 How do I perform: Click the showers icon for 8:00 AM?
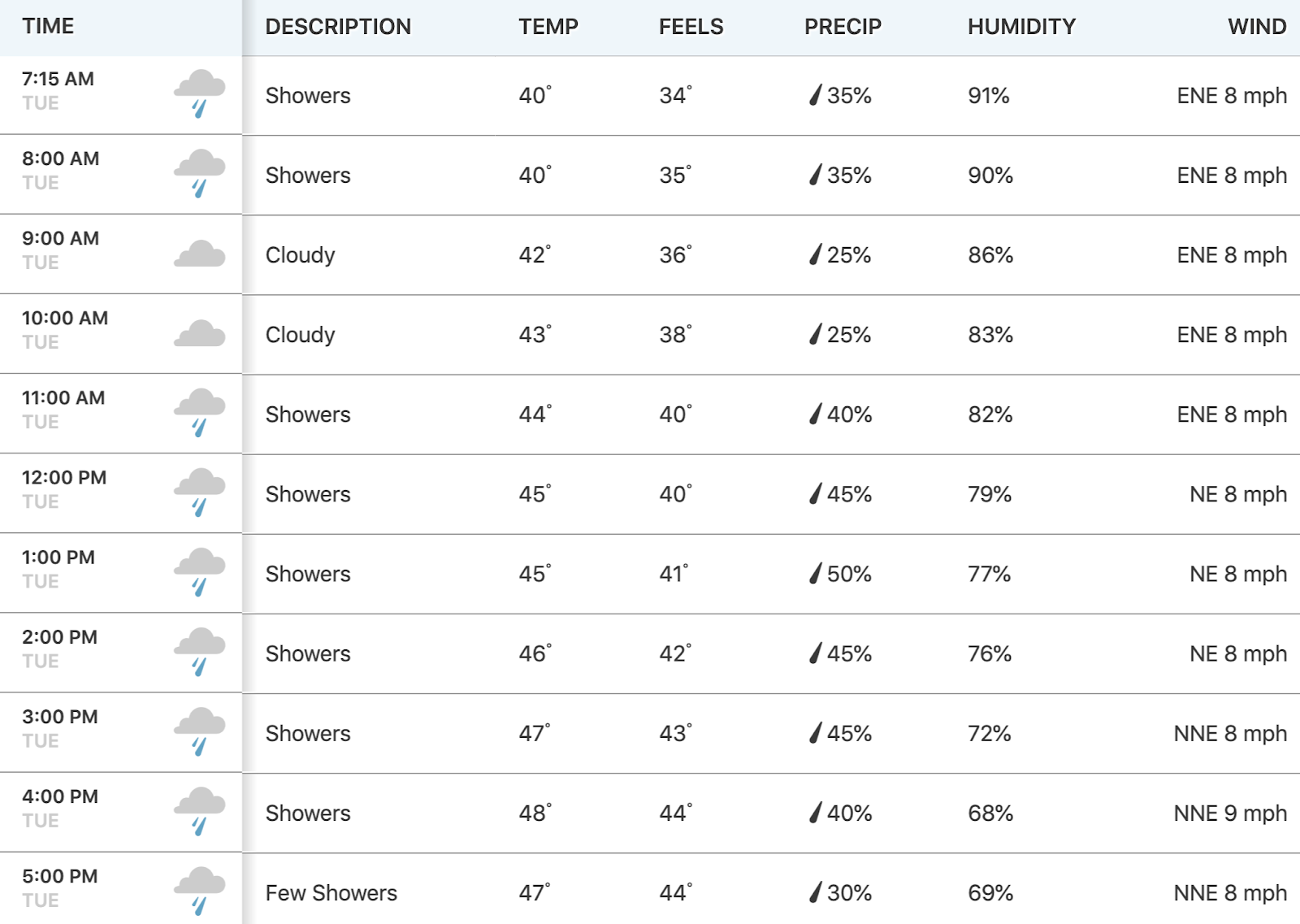(x=200, y=174)
